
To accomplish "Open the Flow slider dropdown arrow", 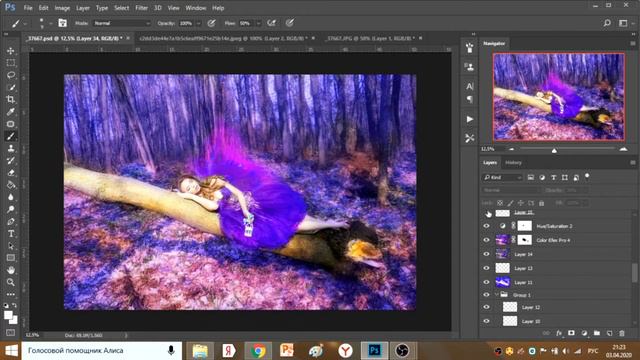I will (258, 23).
